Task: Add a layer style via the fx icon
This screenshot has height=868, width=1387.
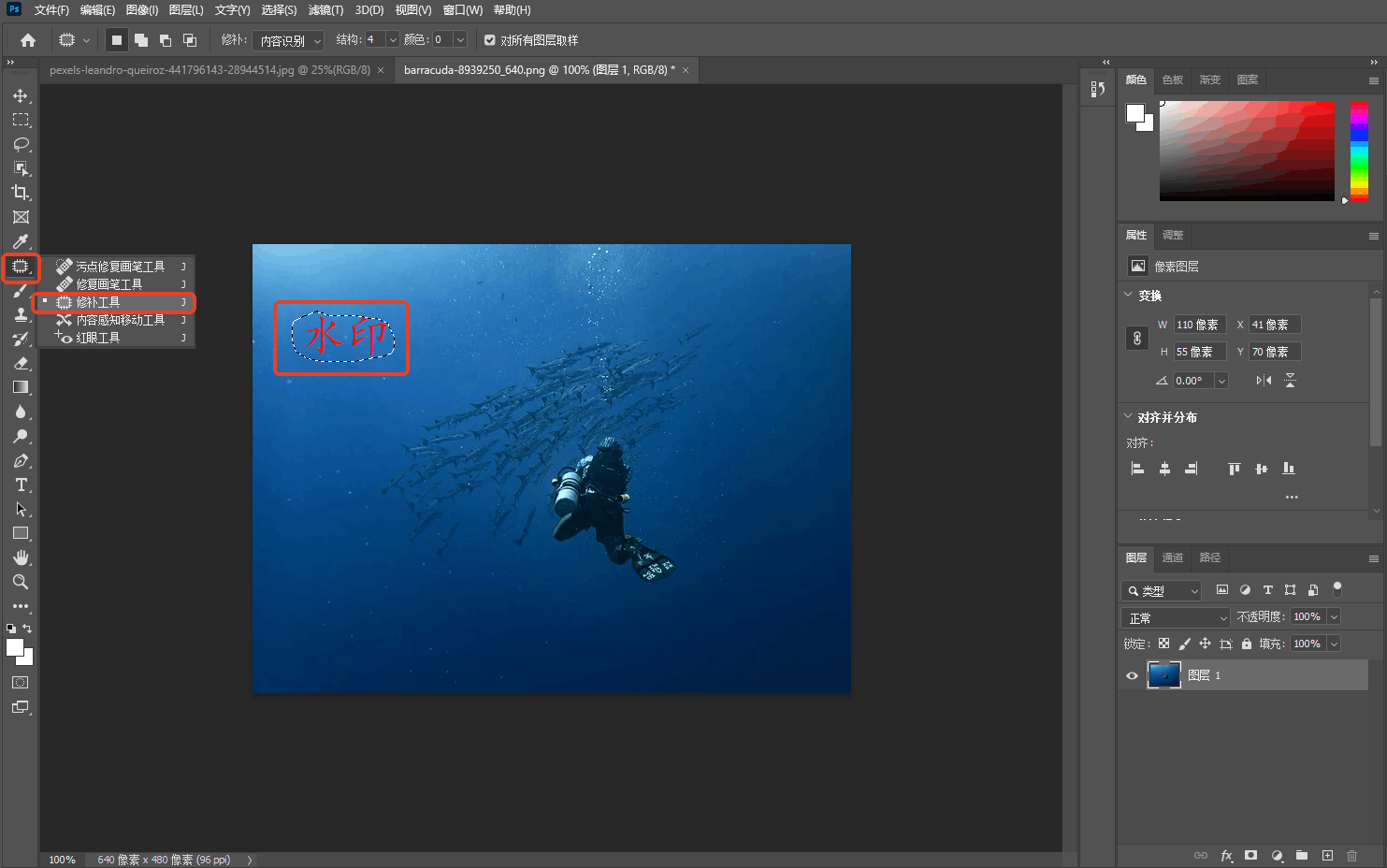Action: [x=1226, y=856]
